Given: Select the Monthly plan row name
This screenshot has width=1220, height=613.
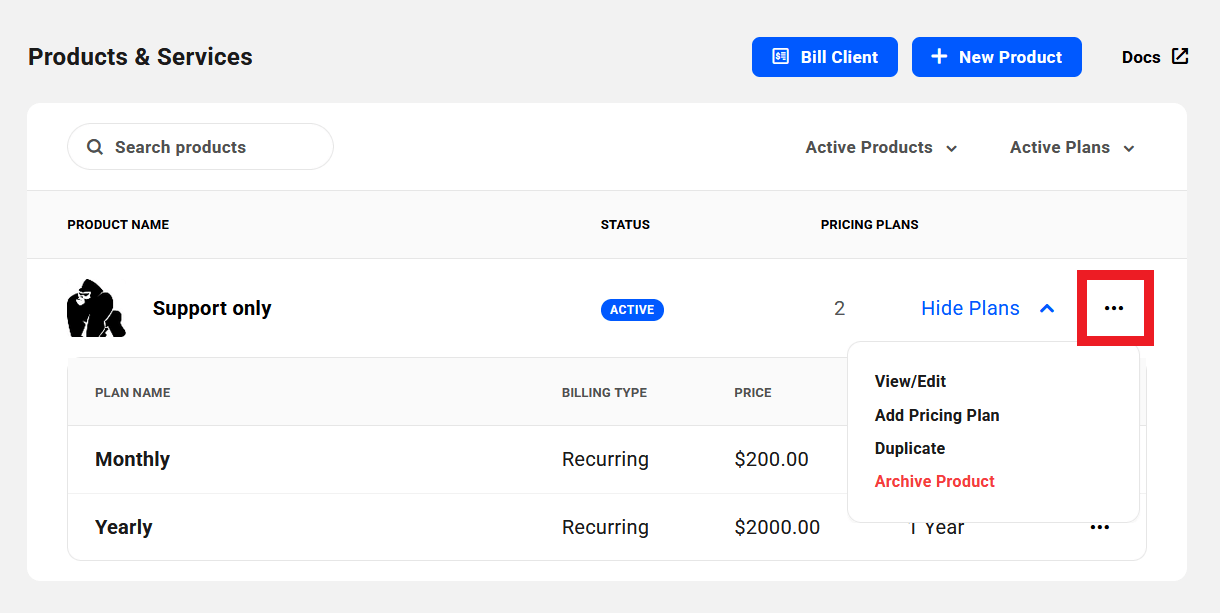Looking at the screenshot, I should [x=132, y=459].
